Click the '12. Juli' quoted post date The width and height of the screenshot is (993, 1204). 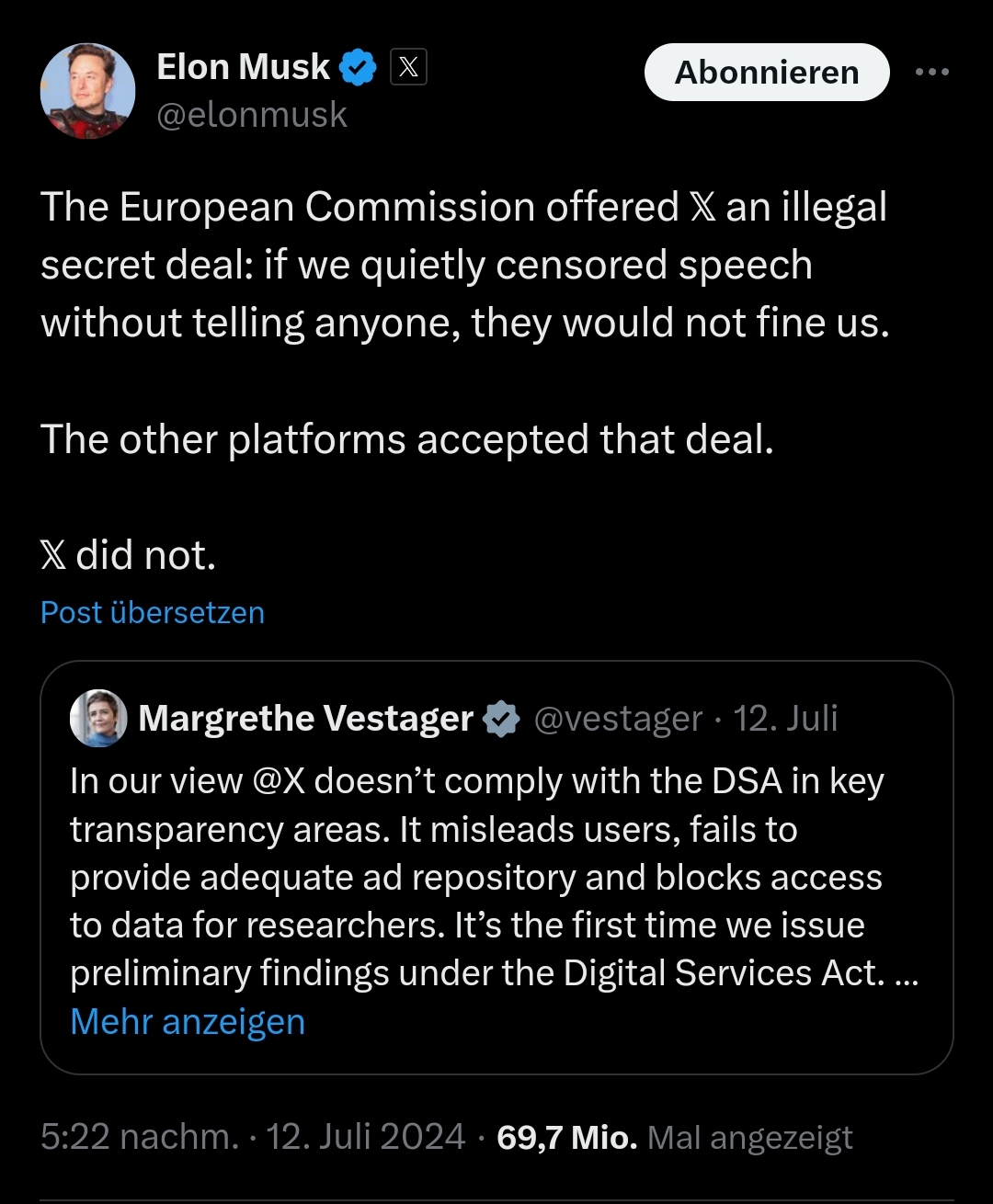(785, 719)
